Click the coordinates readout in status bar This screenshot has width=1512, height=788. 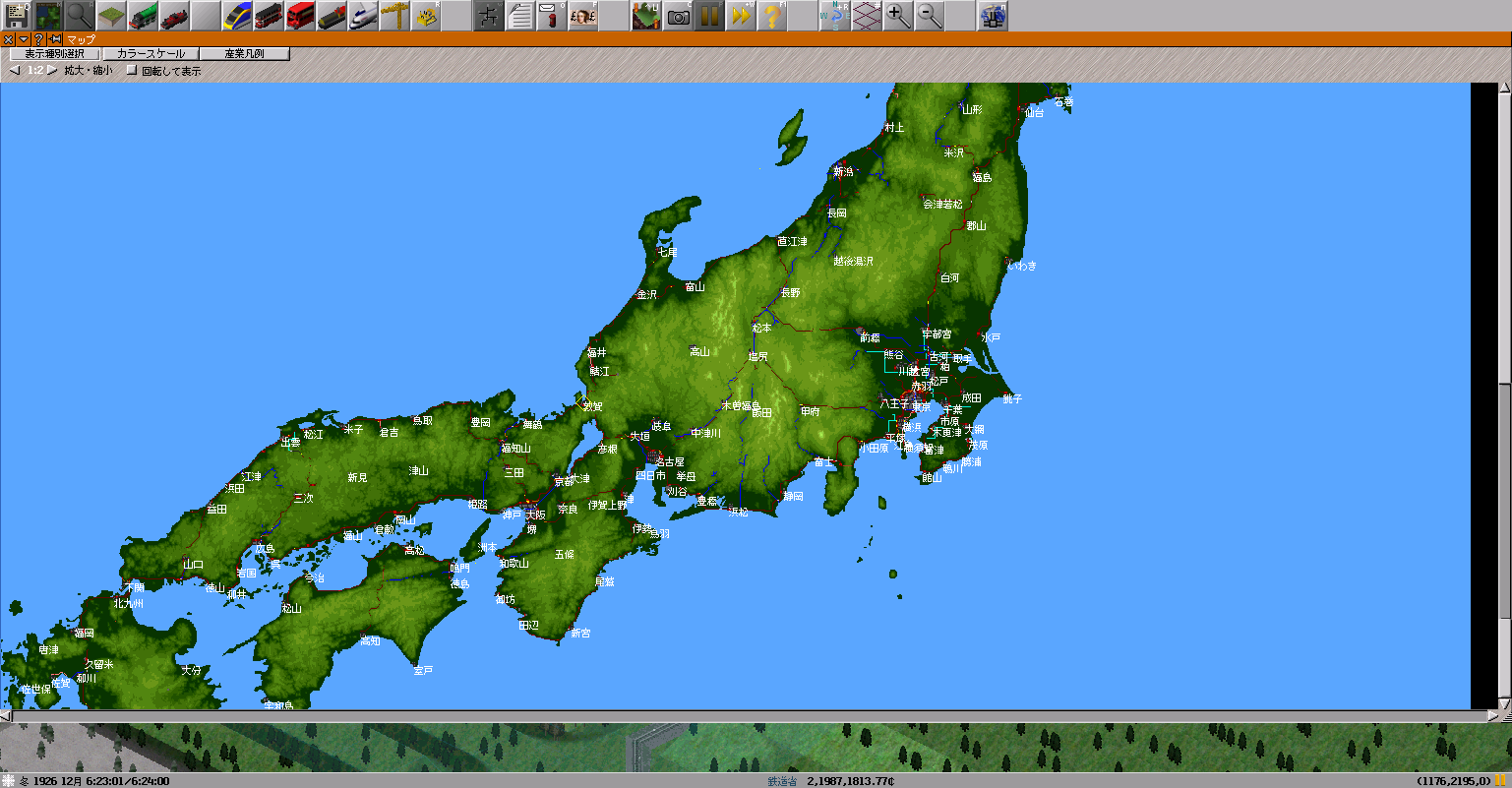pos(1453,781)
